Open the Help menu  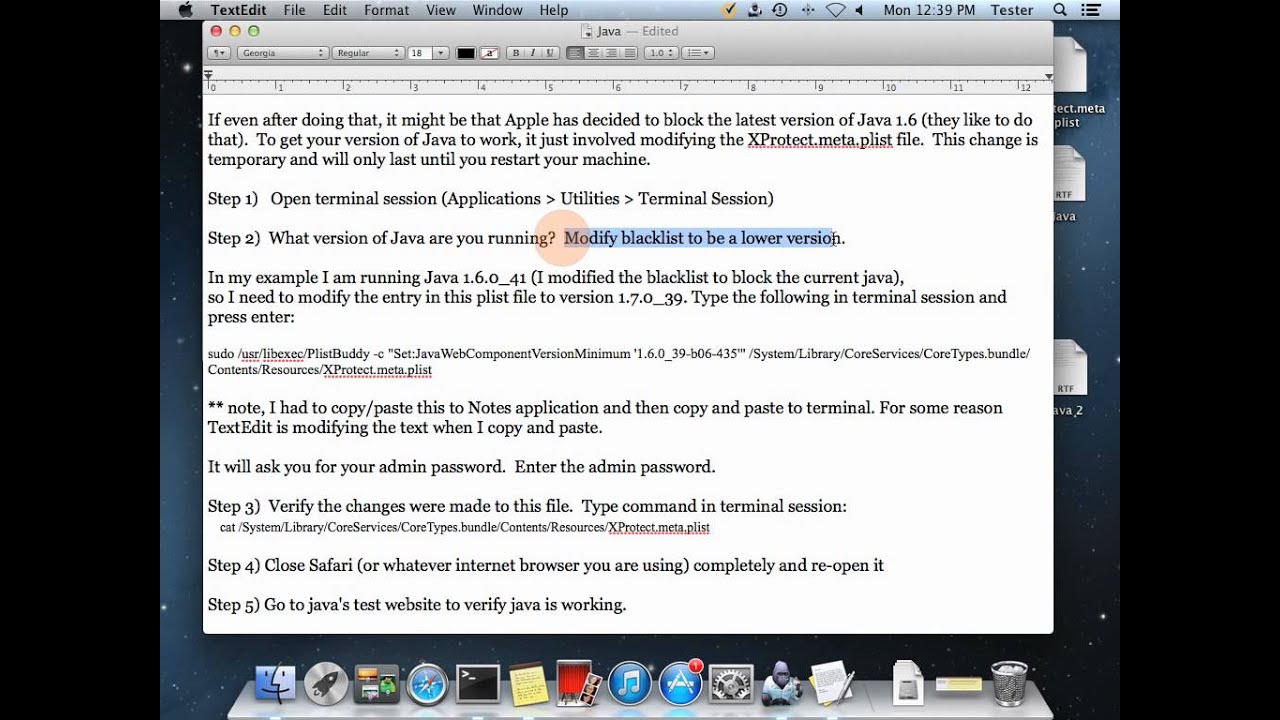click(553, 10)
